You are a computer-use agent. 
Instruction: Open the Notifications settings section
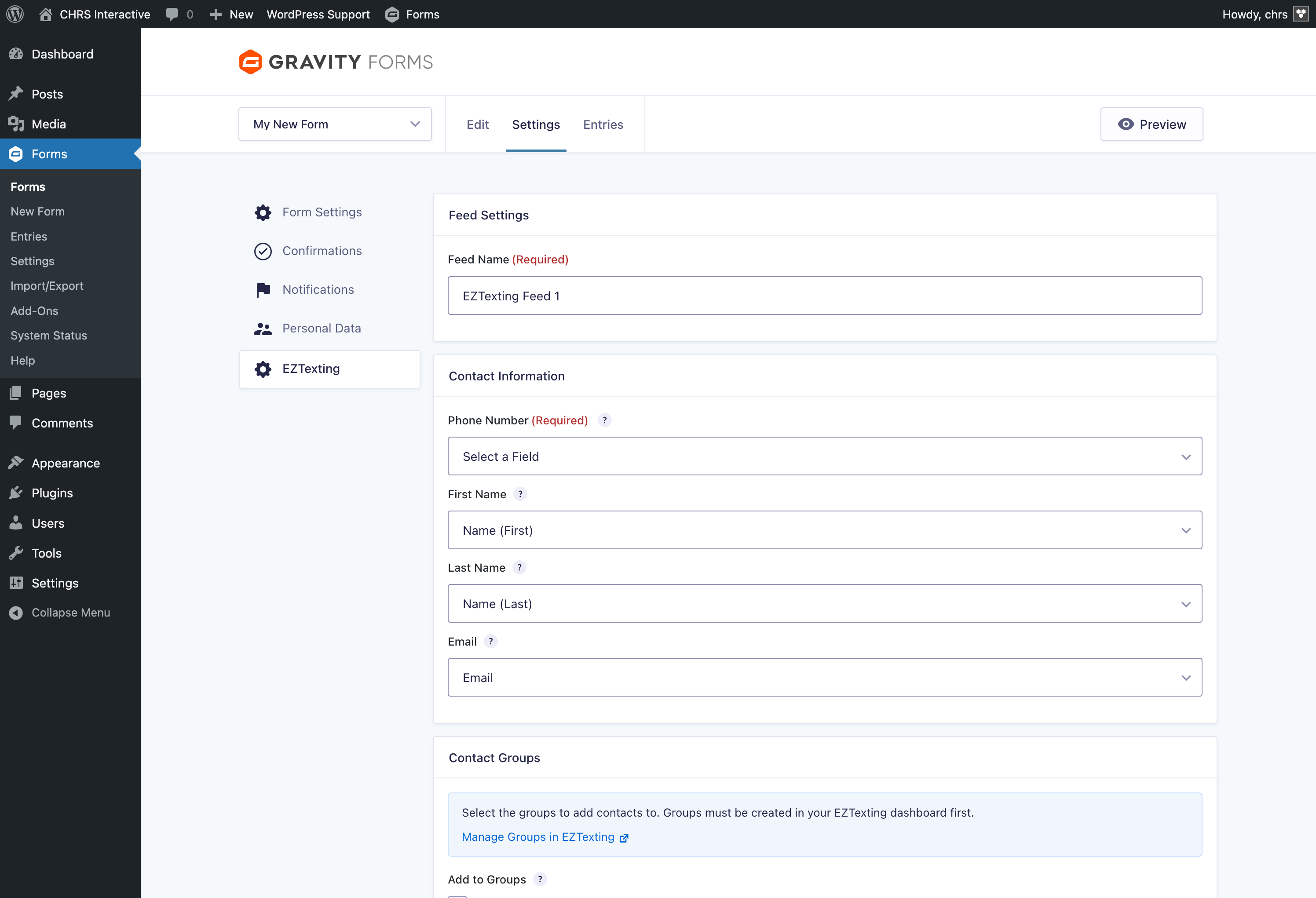pyautogui.click(x=318, y=289)
